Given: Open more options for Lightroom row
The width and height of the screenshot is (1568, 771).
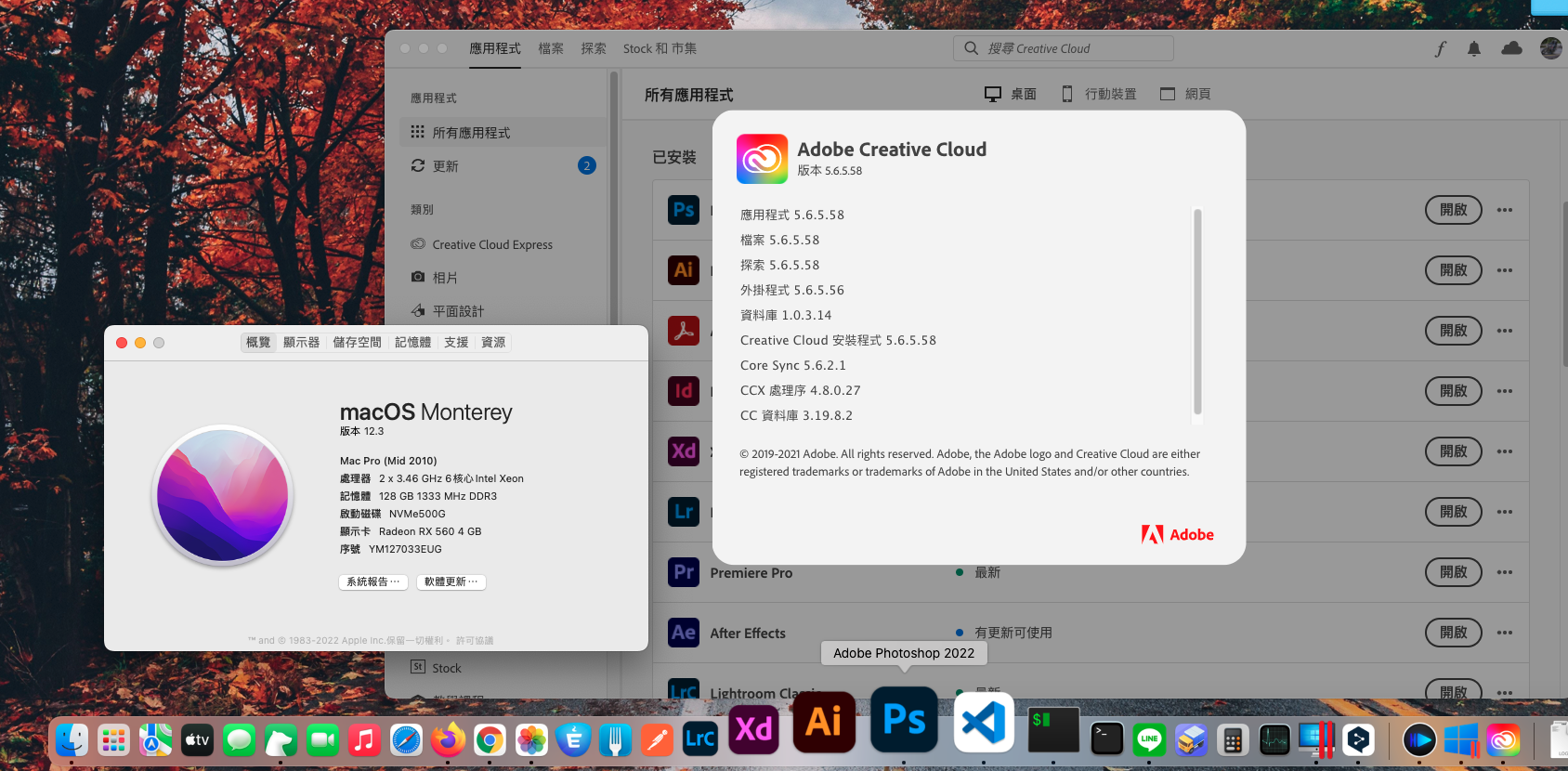Looking at the screenshot, I should click(x=1505, y=512).
